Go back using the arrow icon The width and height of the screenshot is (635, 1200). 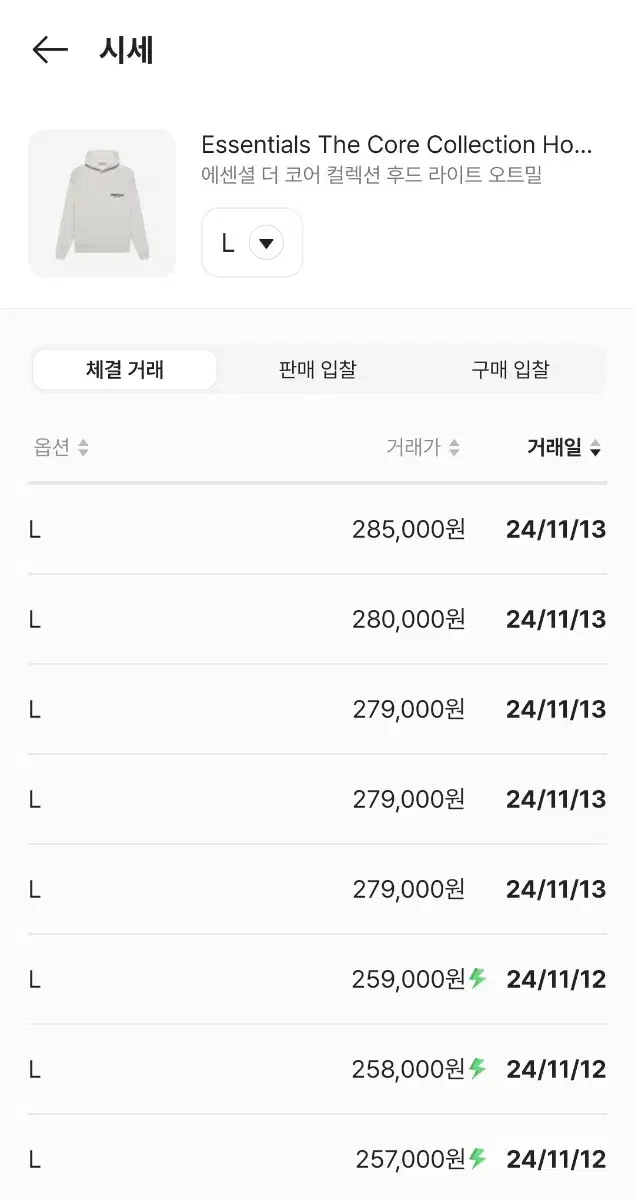coord(50,50)
